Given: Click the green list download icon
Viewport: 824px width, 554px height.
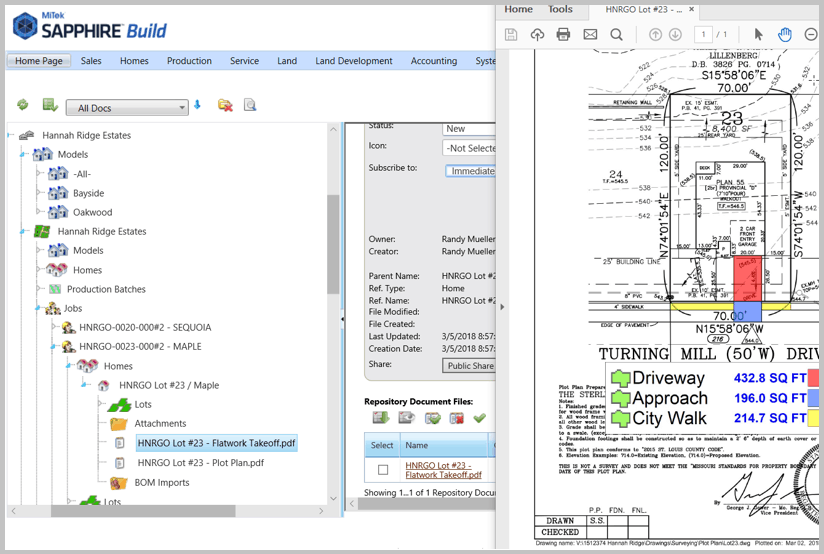Looking at the screenshot, I should [x=50, y=105].
